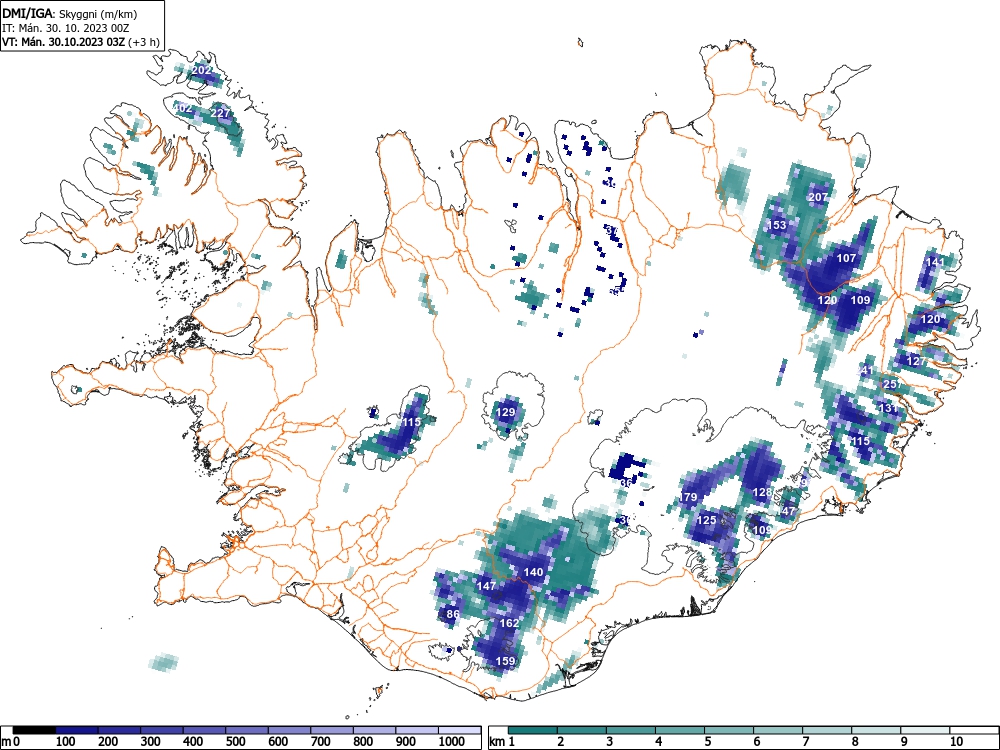
Task: Click the 'VT: Mán. 30.10.2023 03Z' valid time
Action: [x=64, y=42]
